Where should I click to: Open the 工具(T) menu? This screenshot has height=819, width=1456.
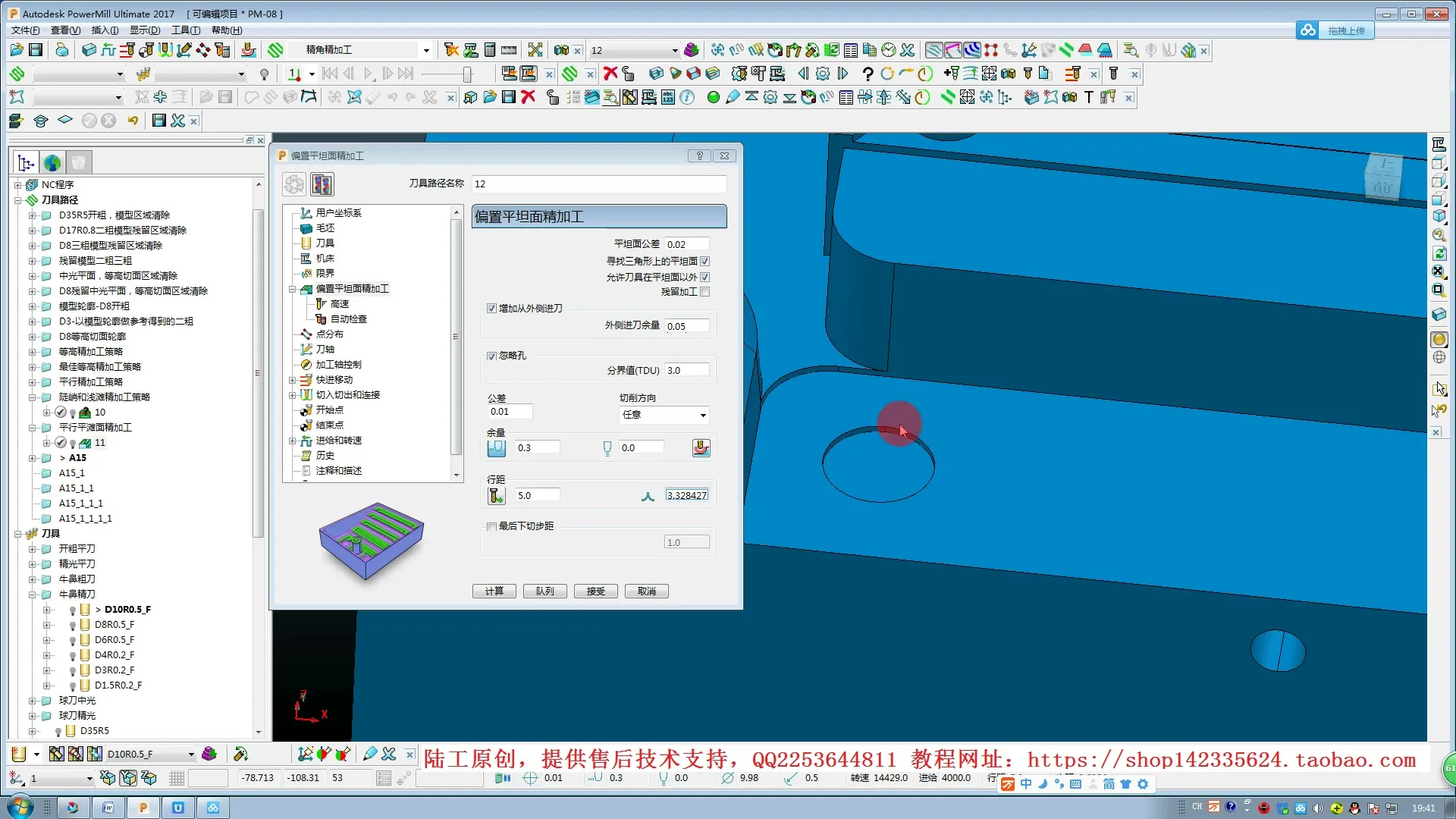(x=185, y=30)
